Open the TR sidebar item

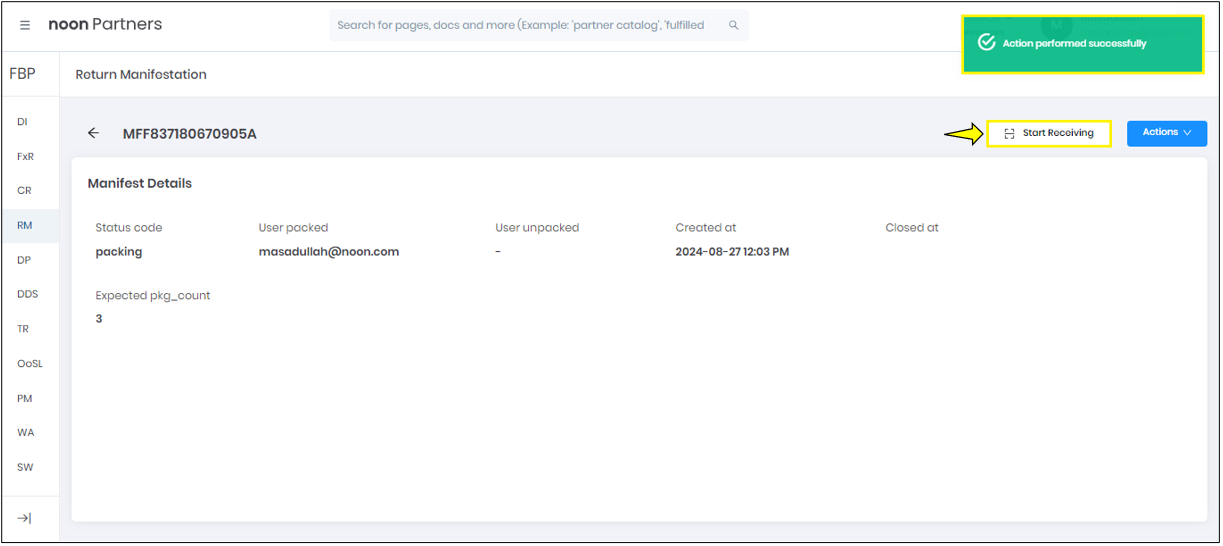23,329
